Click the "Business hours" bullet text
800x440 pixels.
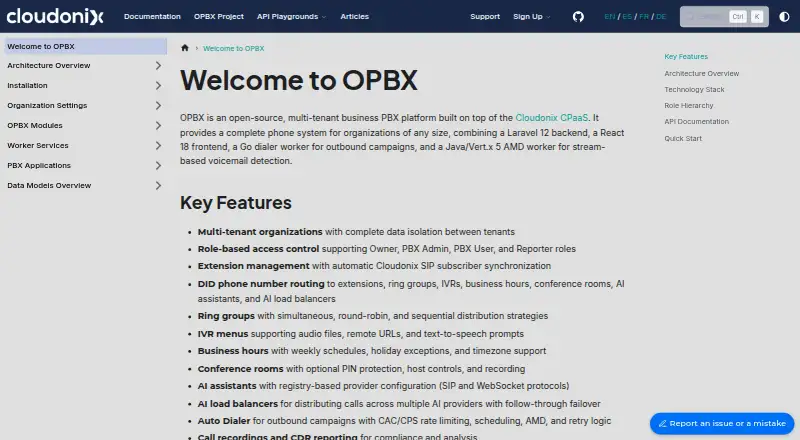click(x=233, y=351)
